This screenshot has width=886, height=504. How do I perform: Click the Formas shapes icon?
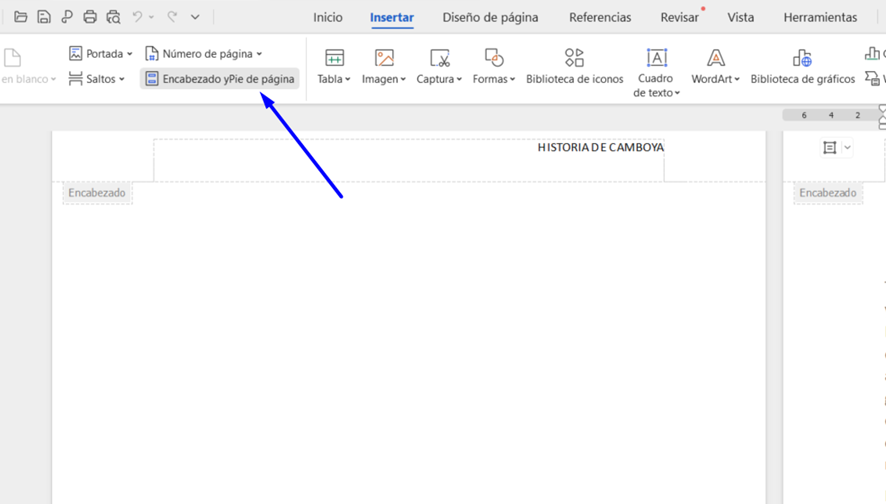494,58
